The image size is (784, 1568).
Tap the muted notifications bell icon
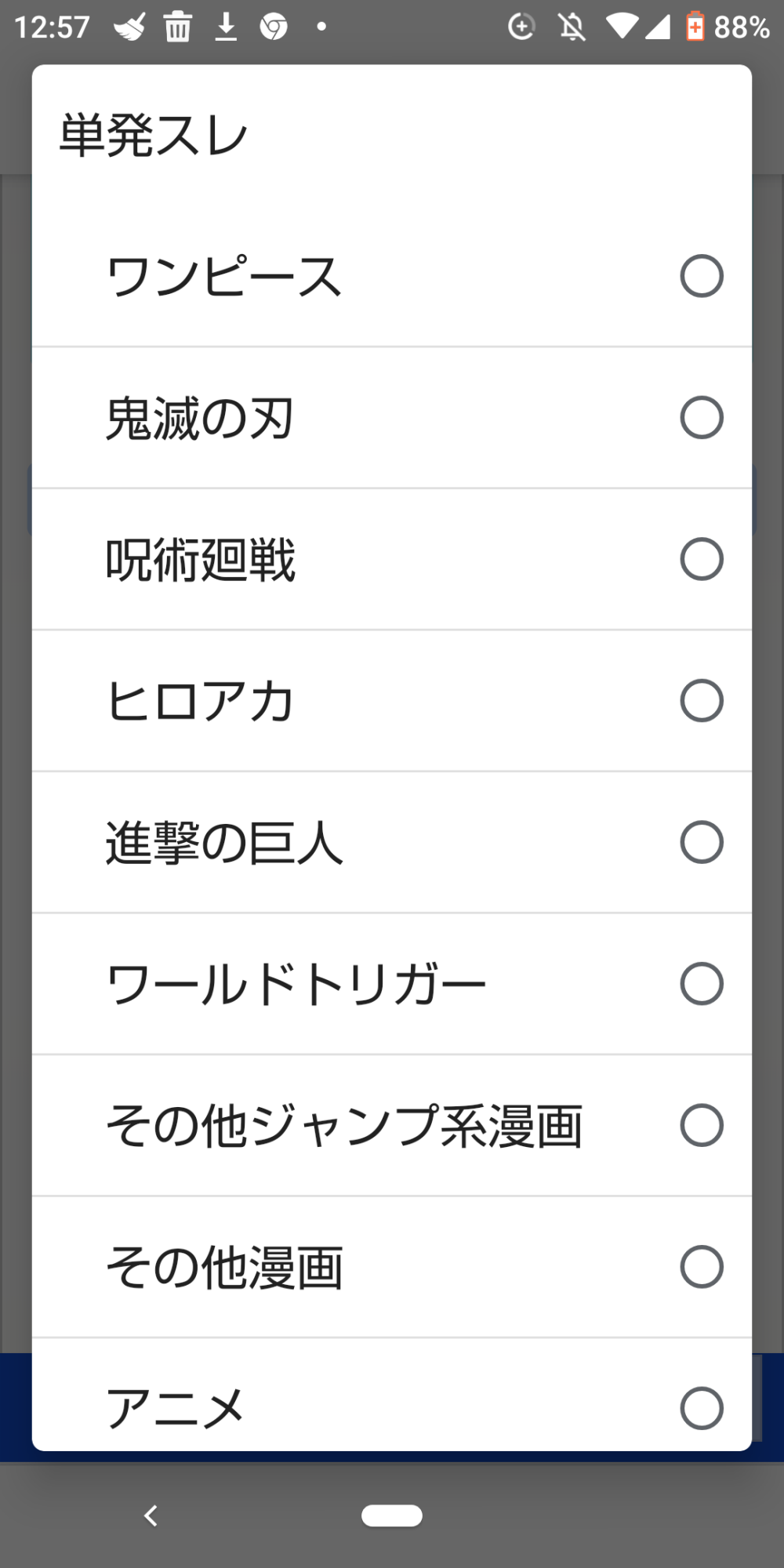(x=572, y=27)
